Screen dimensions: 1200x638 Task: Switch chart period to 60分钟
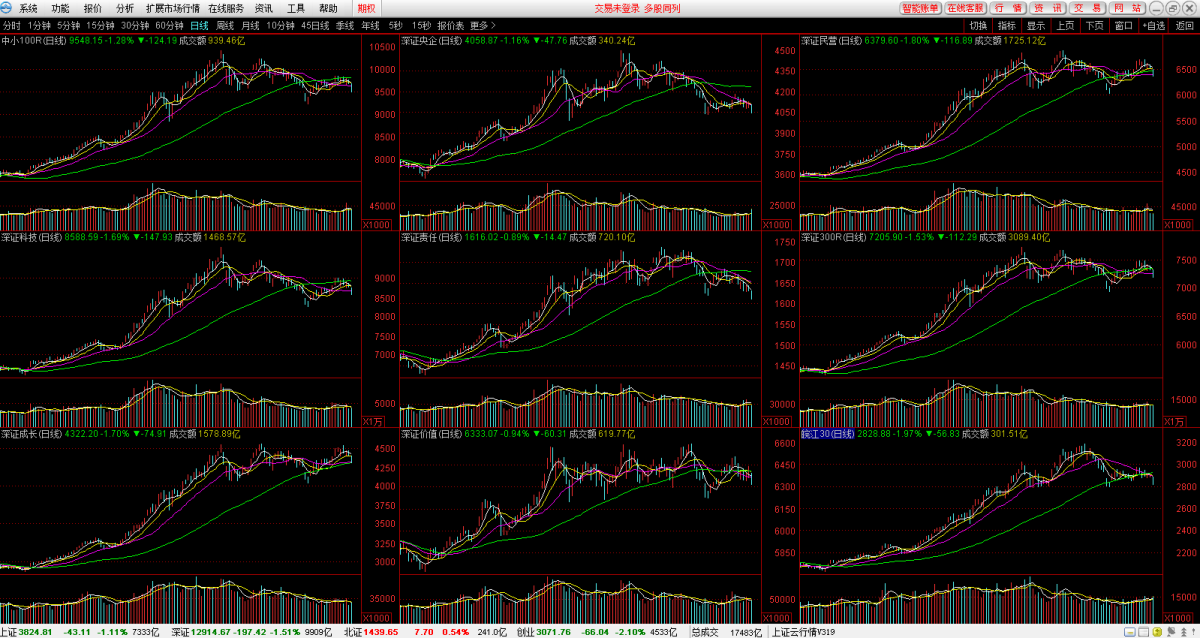coord(169,25)
